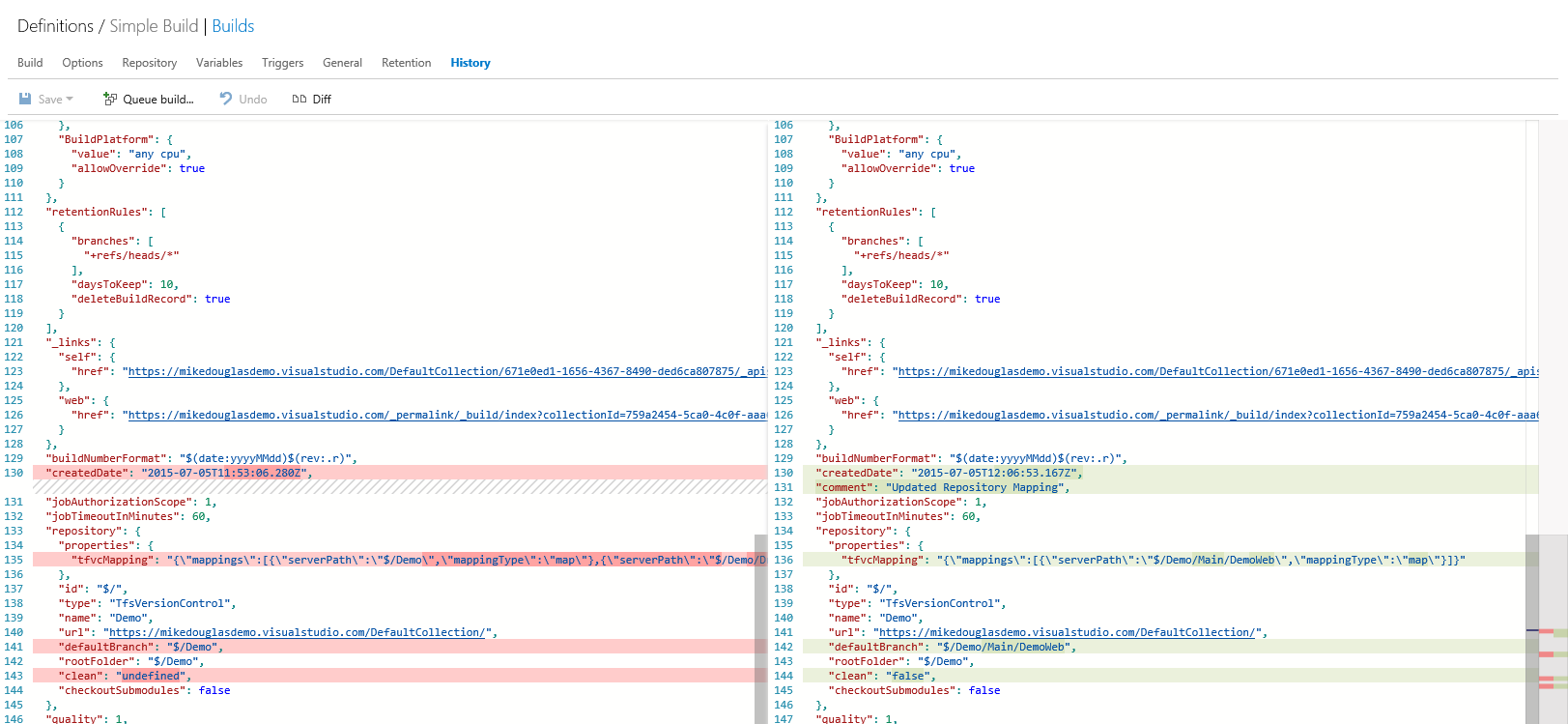Select the Variables tab
The height and width of the screenshot is (724, 1568).
(219, 63)
